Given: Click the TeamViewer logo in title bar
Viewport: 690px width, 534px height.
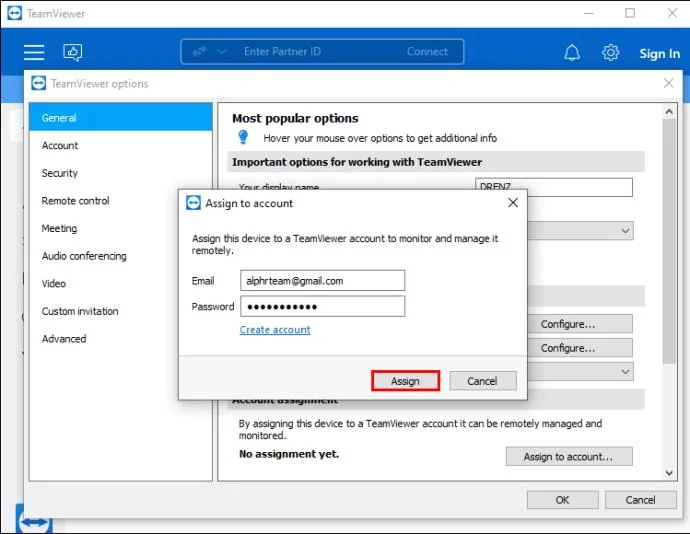Looking at the screenshot, I should (x=14, y=13).
